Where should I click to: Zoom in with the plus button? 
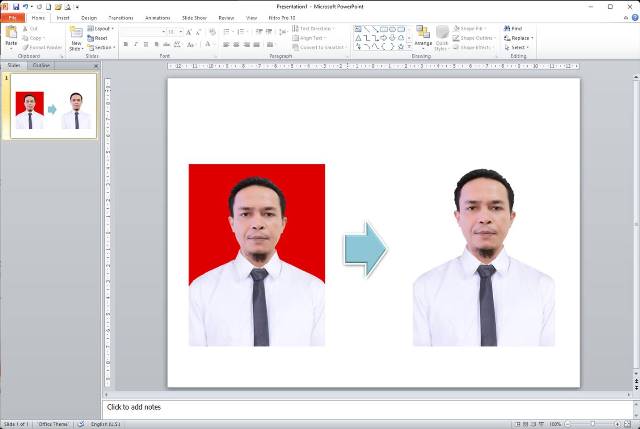click(617, 425)
